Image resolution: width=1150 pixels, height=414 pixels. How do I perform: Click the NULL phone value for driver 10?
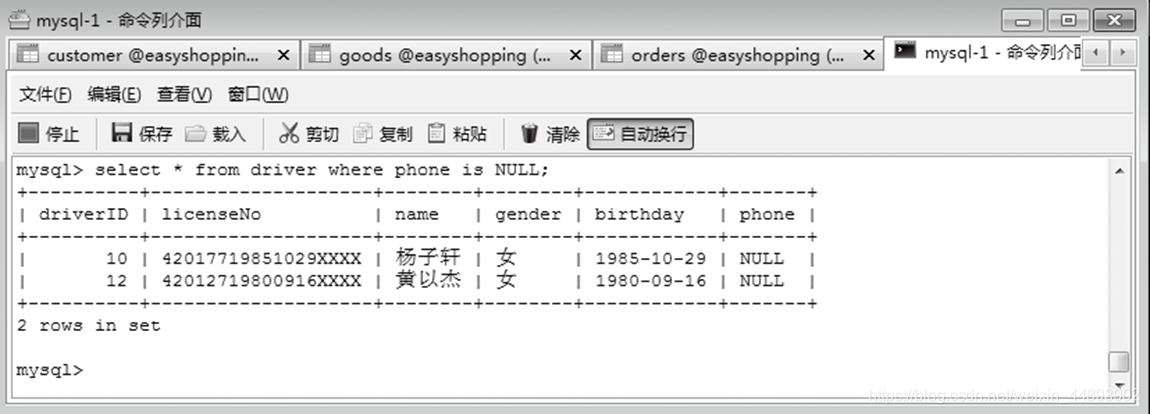tap(761, 259)
